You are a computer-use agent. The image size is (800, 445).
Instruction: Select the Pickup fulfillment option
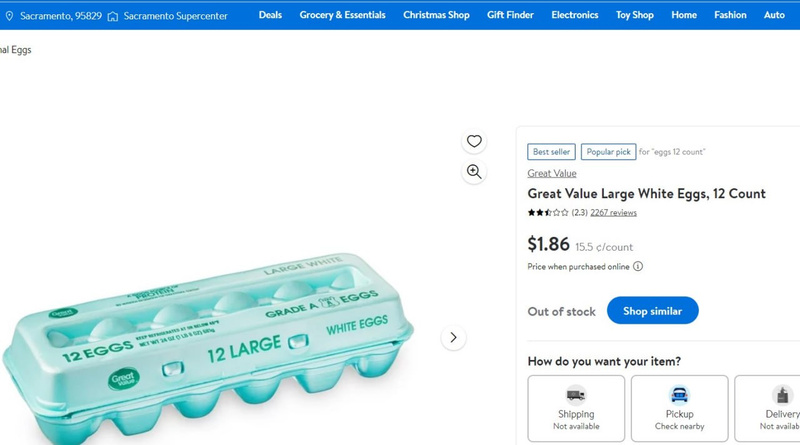pyautogui.click(x=679, y=408)
